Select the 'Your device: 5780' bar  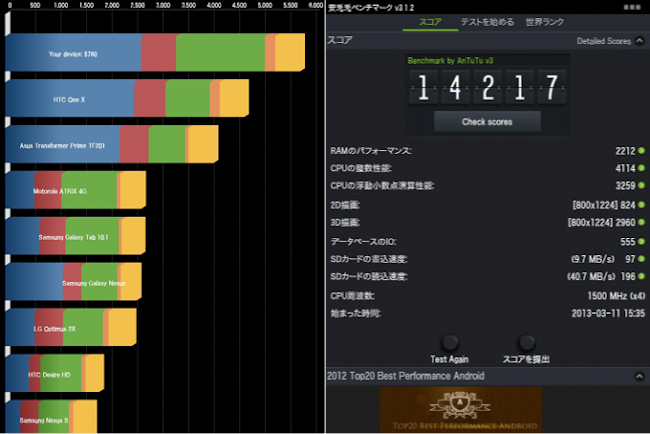155,53
